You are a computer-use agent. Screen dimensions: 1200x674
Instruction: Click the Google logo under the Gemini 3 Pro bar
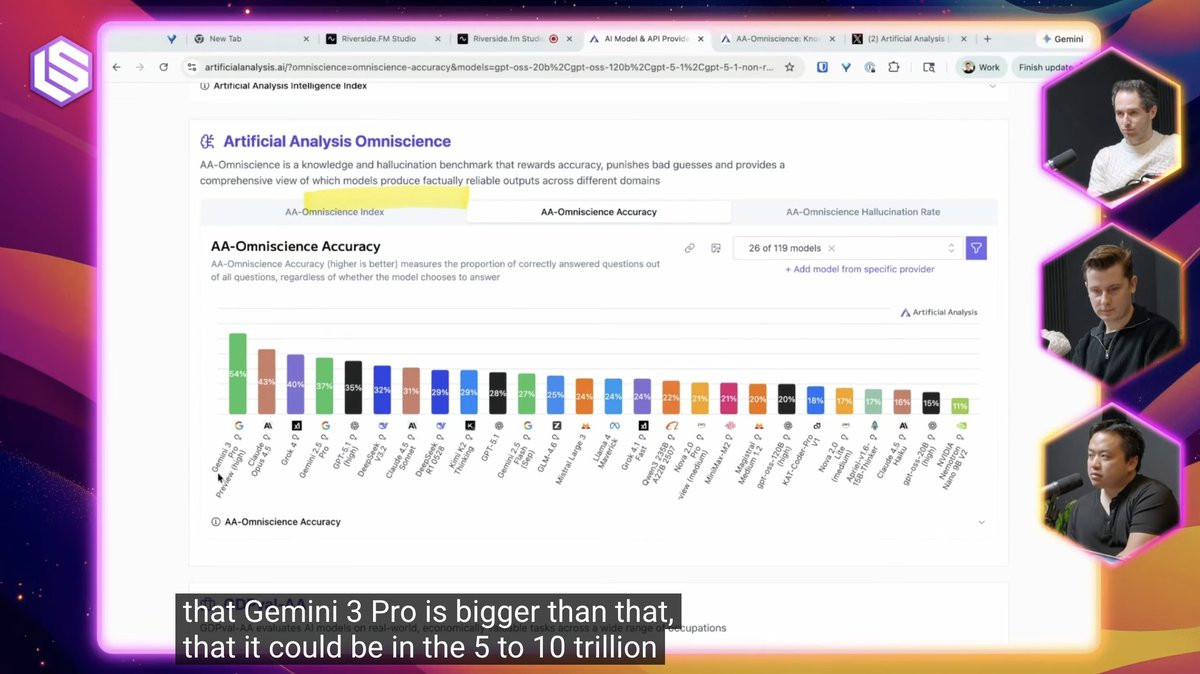[x=238, y=425]
